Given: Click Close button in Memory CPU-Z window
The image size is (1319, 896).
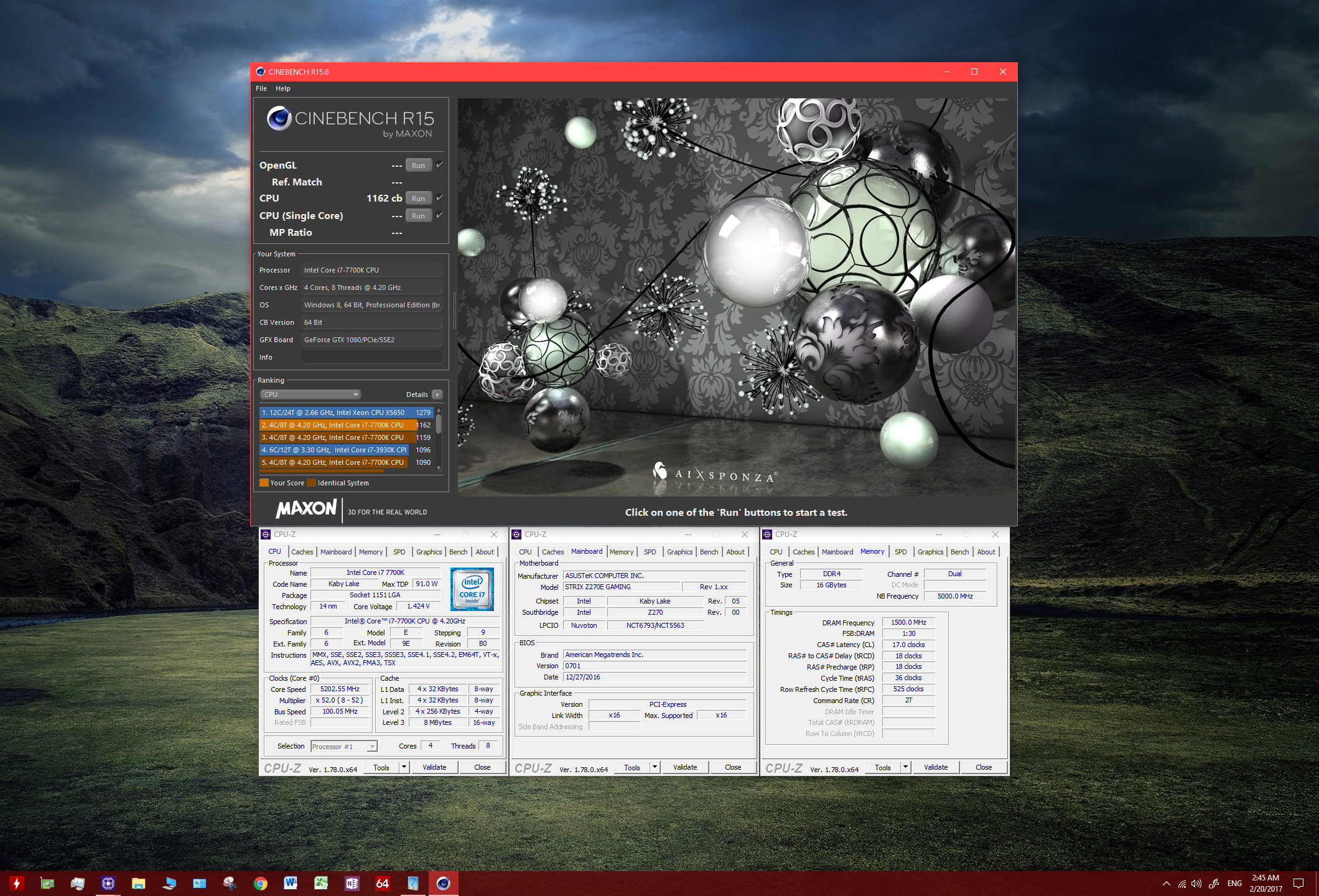Looking at the screenshot, I should click(984, 768).
